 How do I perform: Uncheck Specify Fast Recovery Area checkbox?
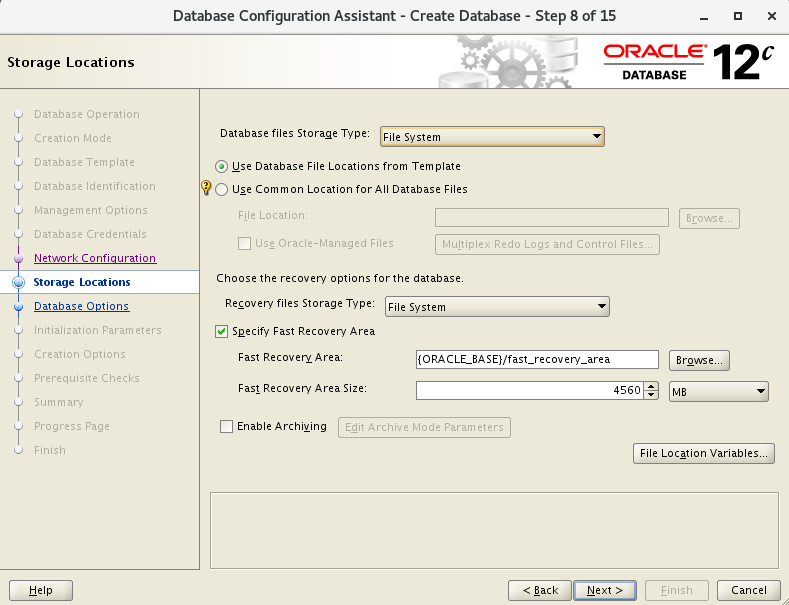222,331
